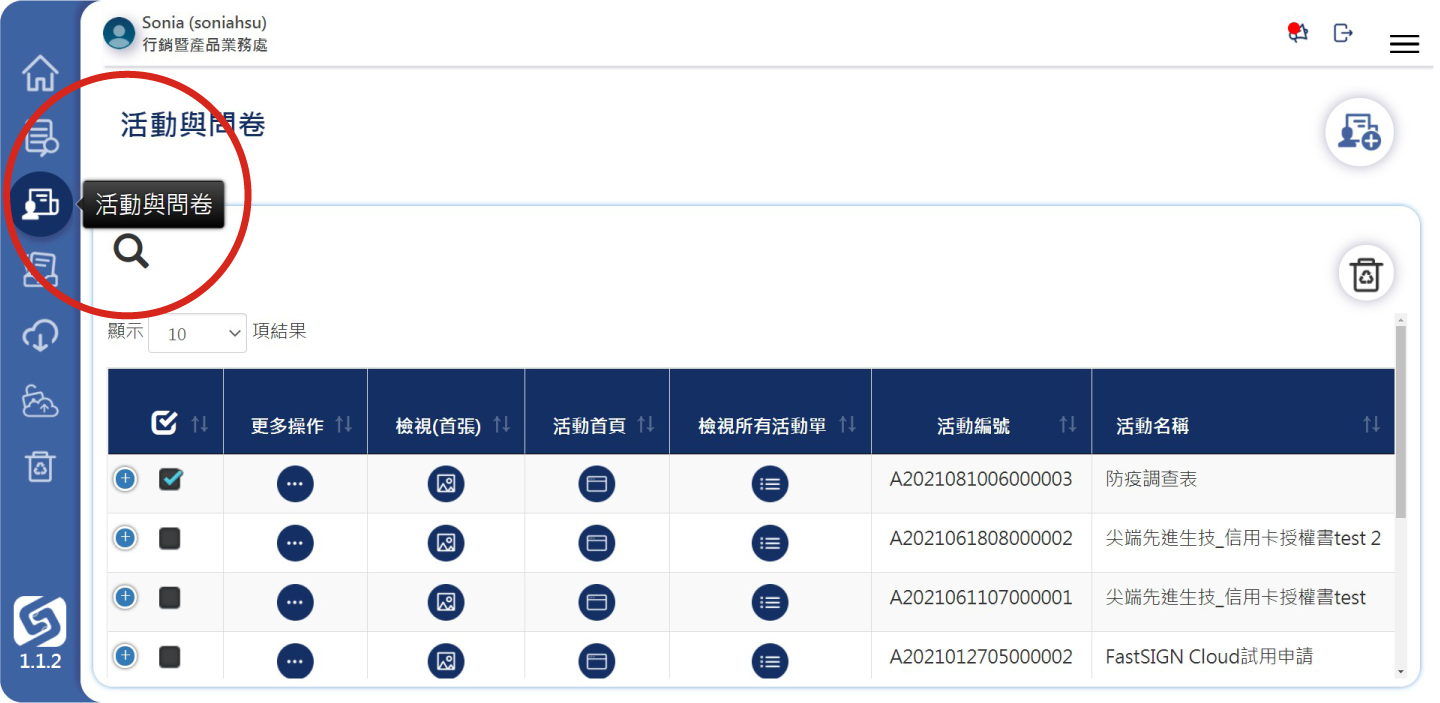Click the recycle trash button above table

tap(1366, 273)
